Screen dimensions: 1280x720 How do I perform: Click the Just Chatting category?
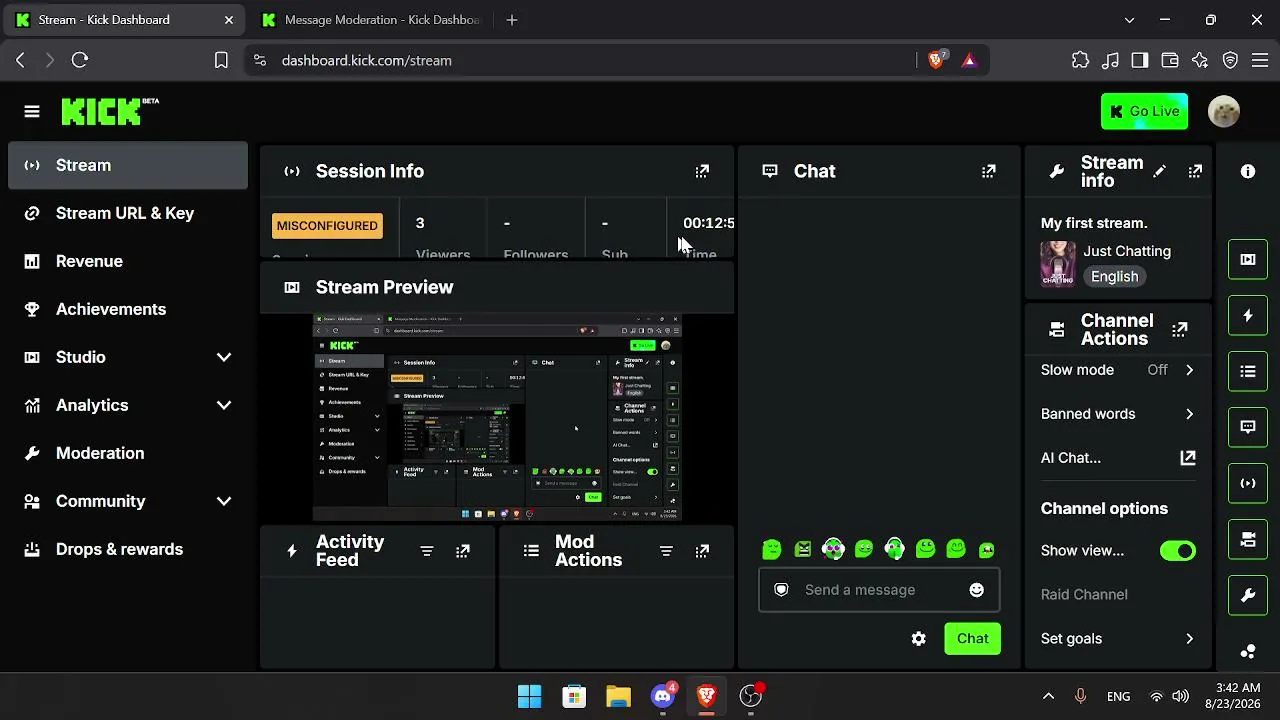coord(1127,251)
